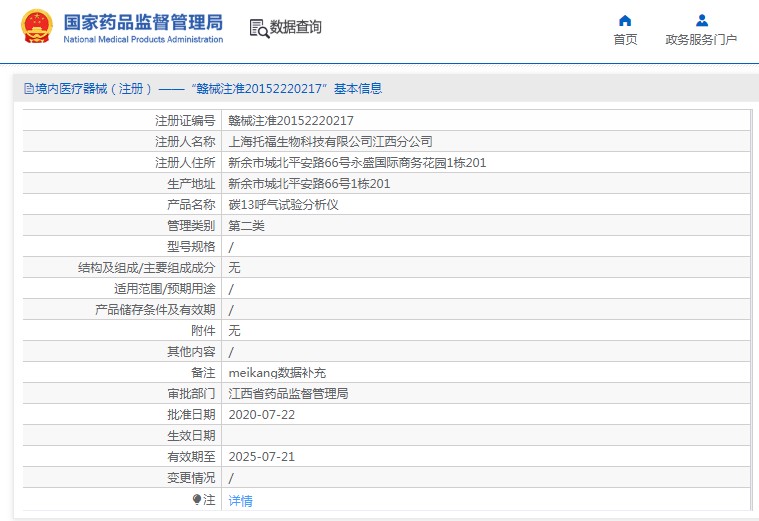Go to 政务服务门户 text link
This screenshot has width=759, height=521.
click(x=701, y=40)
